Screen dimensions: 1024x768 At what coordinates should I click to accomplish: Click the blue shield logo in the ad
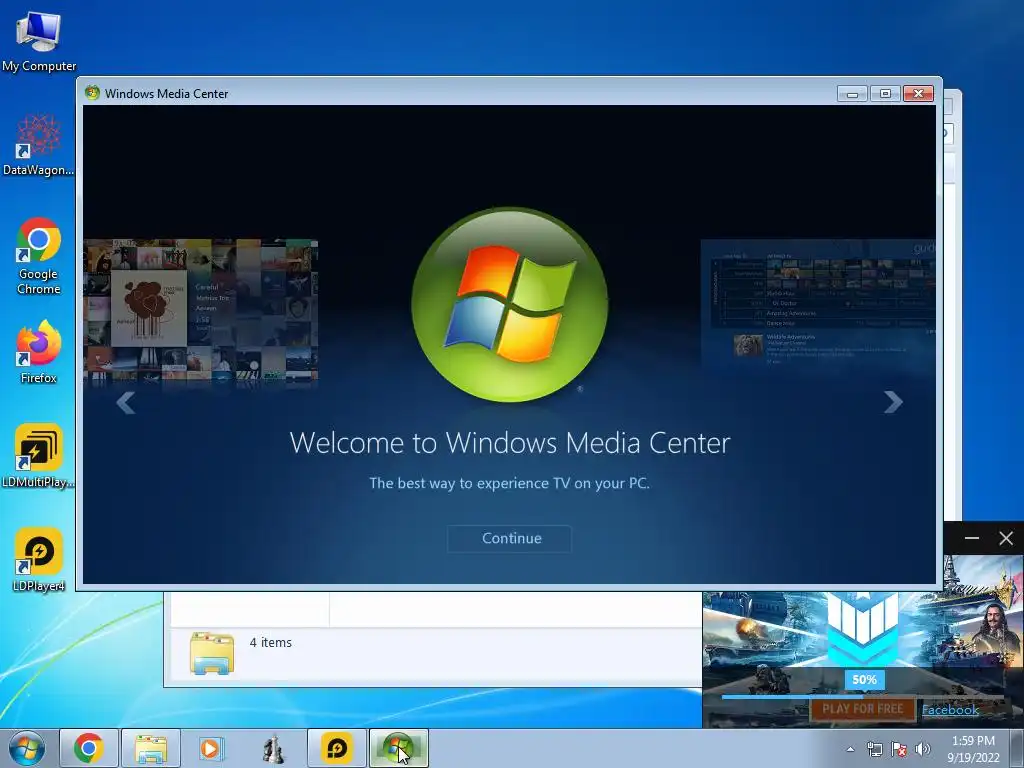coord(863,628)
